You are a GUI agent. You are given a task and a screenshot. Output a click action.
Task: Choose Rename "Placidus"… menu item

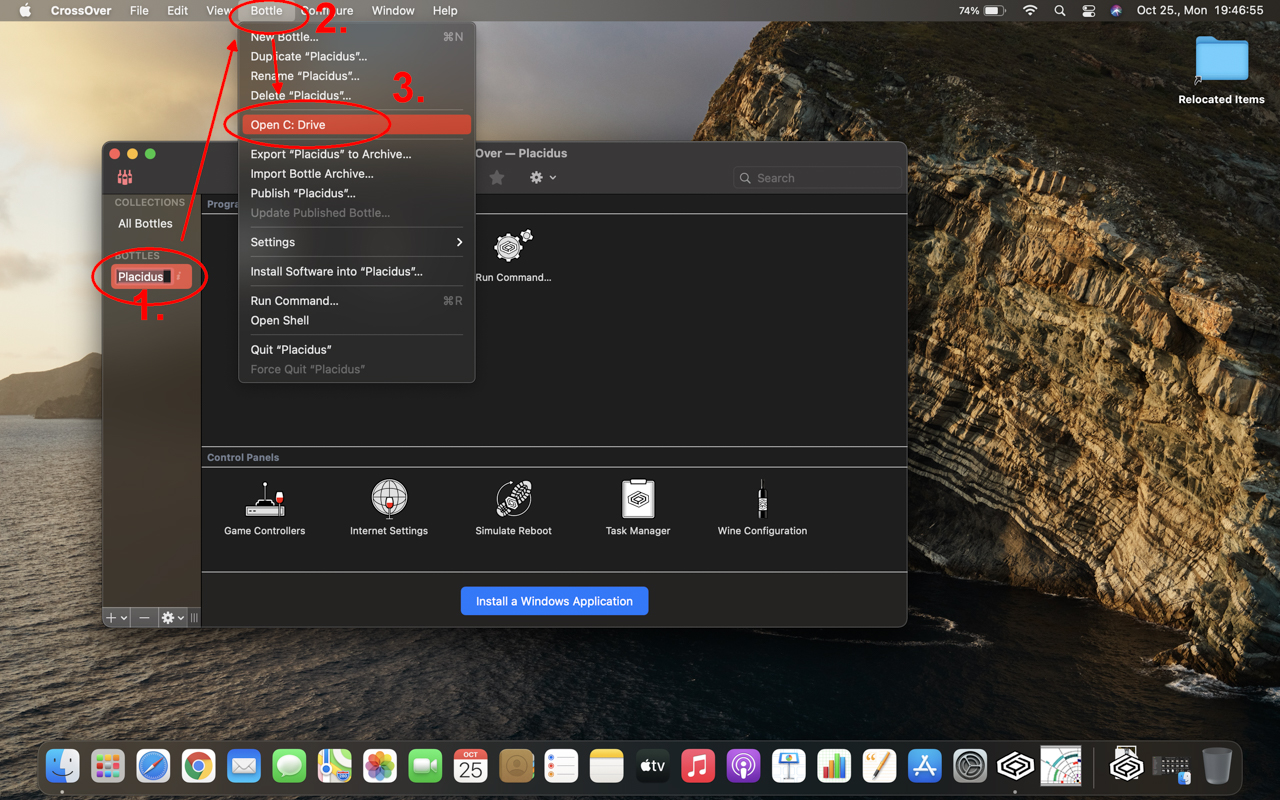[356, 76]
